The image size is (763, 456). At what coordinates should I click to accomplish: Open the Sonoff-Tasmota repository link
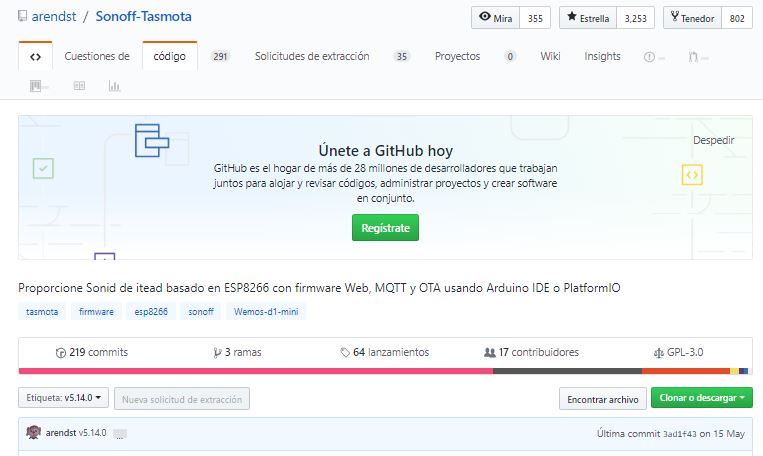[x=144, y=16]
